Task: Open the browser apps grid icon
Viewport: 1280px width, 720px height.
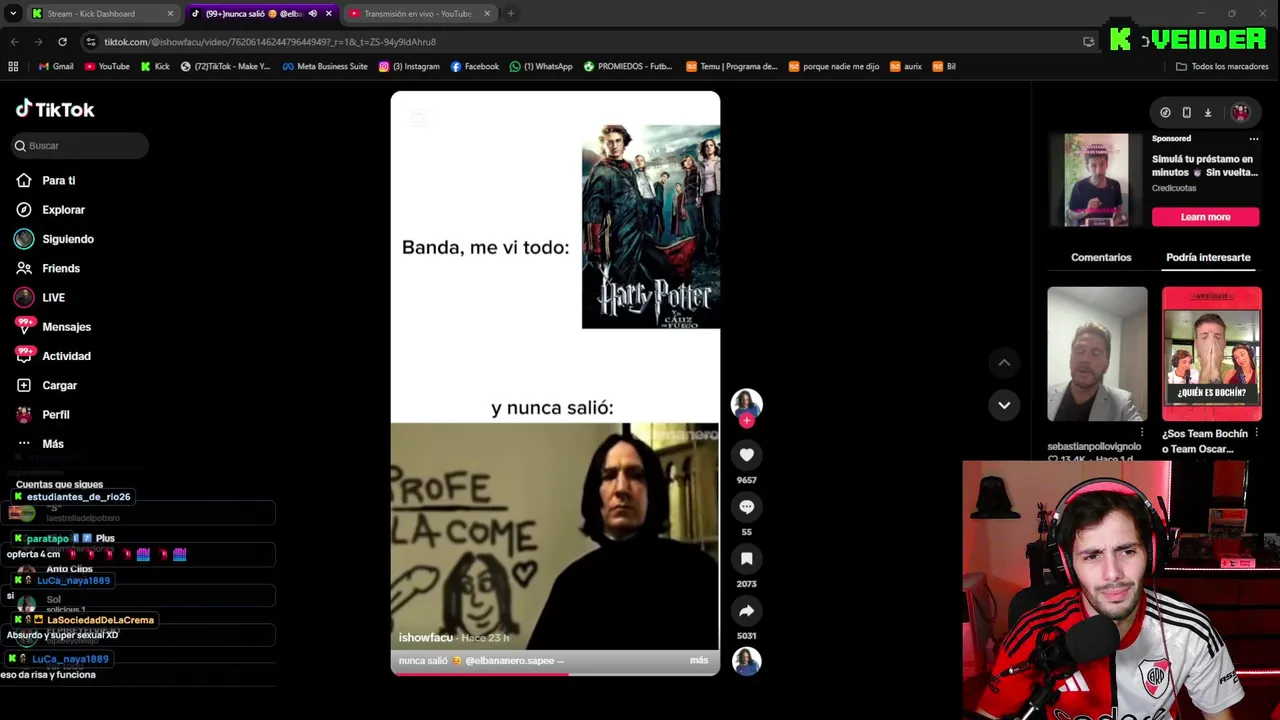Action: point(13,67)
